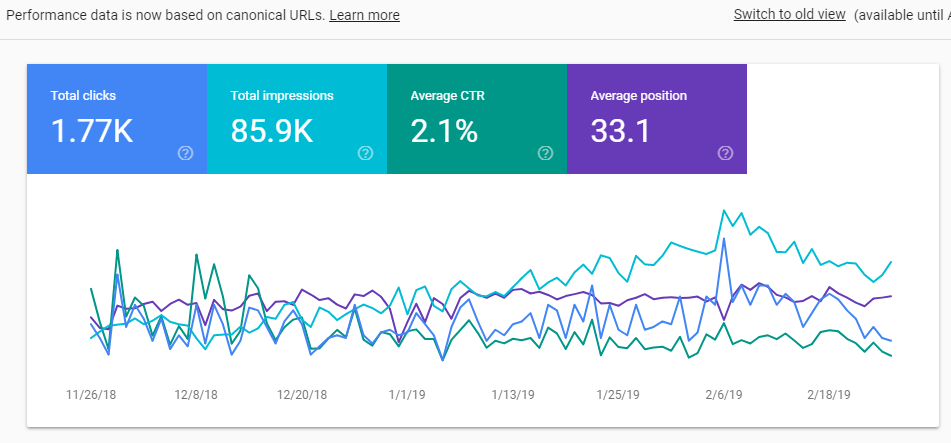
Task: Click the tall blue clicks spike near 2/6/19
Action: (721, 241)
